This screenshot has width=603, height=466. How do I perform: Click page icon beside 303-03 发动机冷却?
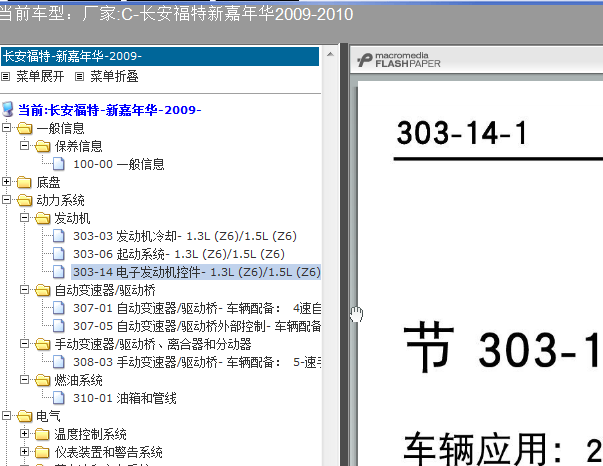[58, 236]
